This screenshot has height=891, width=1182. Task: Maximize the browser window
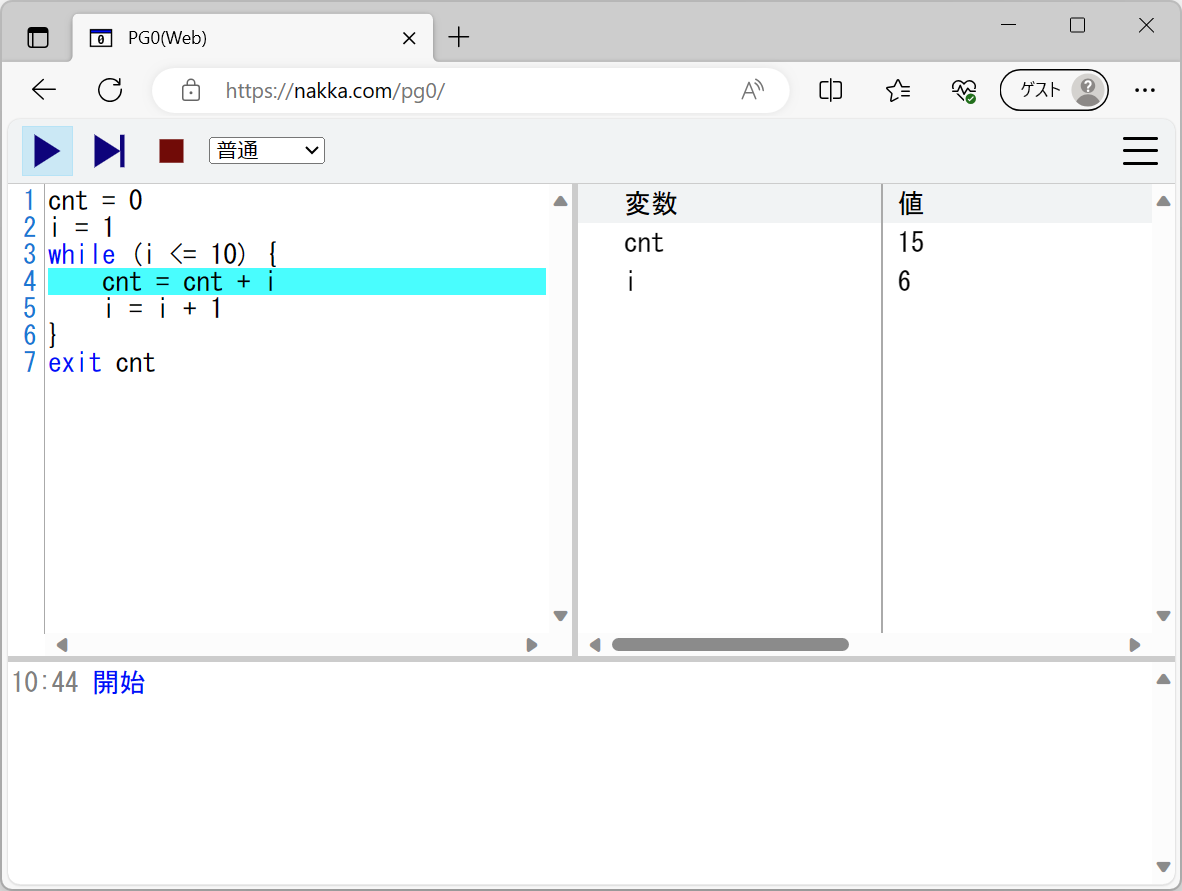[x=1077, y=25]
